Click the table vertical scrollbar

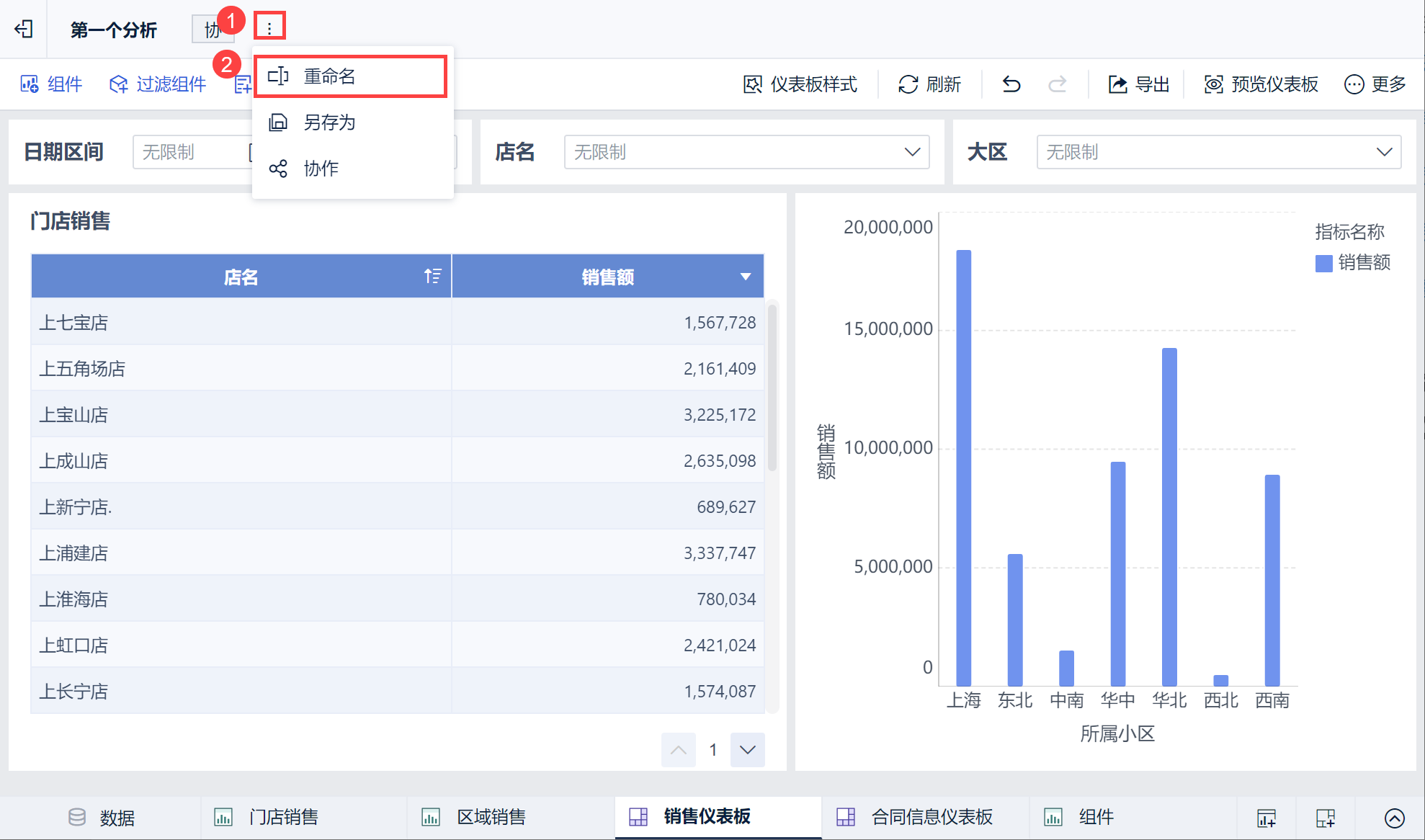pyautogui.click(x=772, y=389)
